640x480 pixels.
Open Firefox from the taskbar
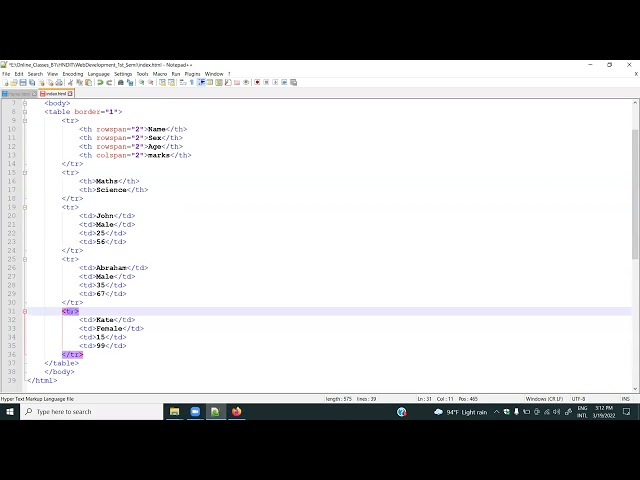(236, 412)
